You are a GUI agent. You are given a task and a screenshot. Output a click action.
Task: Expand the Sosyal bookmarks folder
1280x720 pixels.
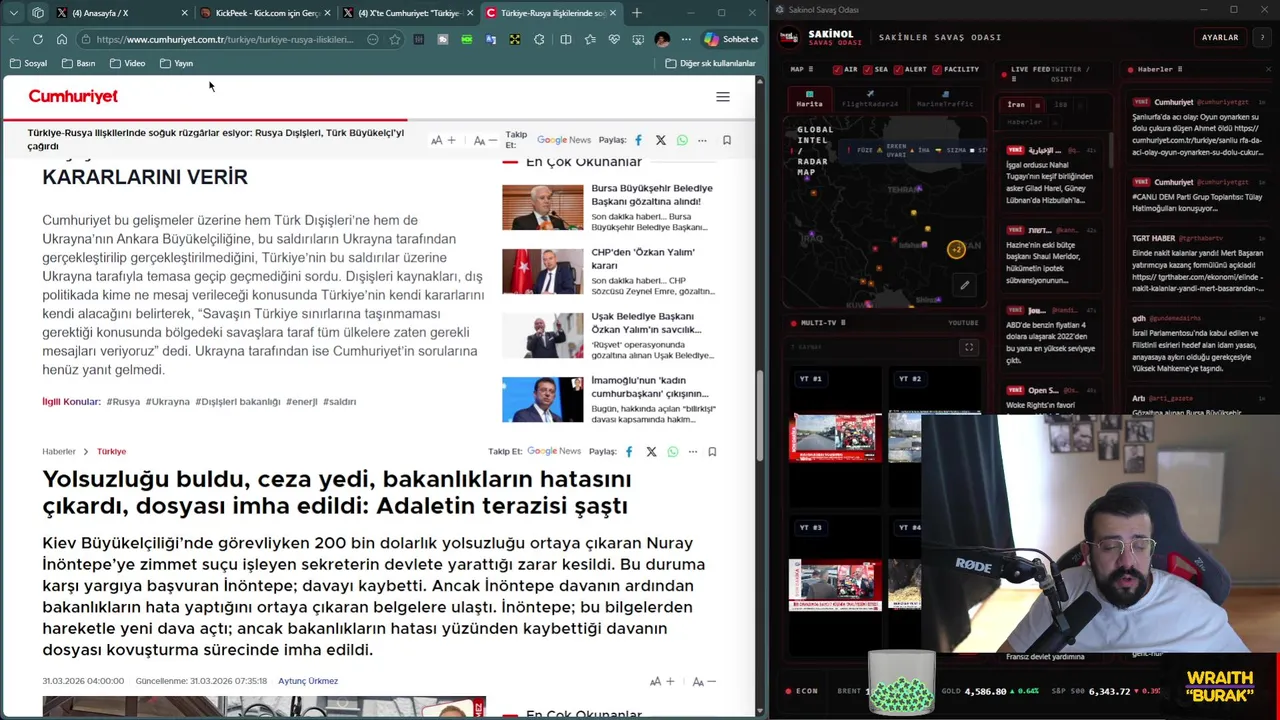click(x=28, y=63)
